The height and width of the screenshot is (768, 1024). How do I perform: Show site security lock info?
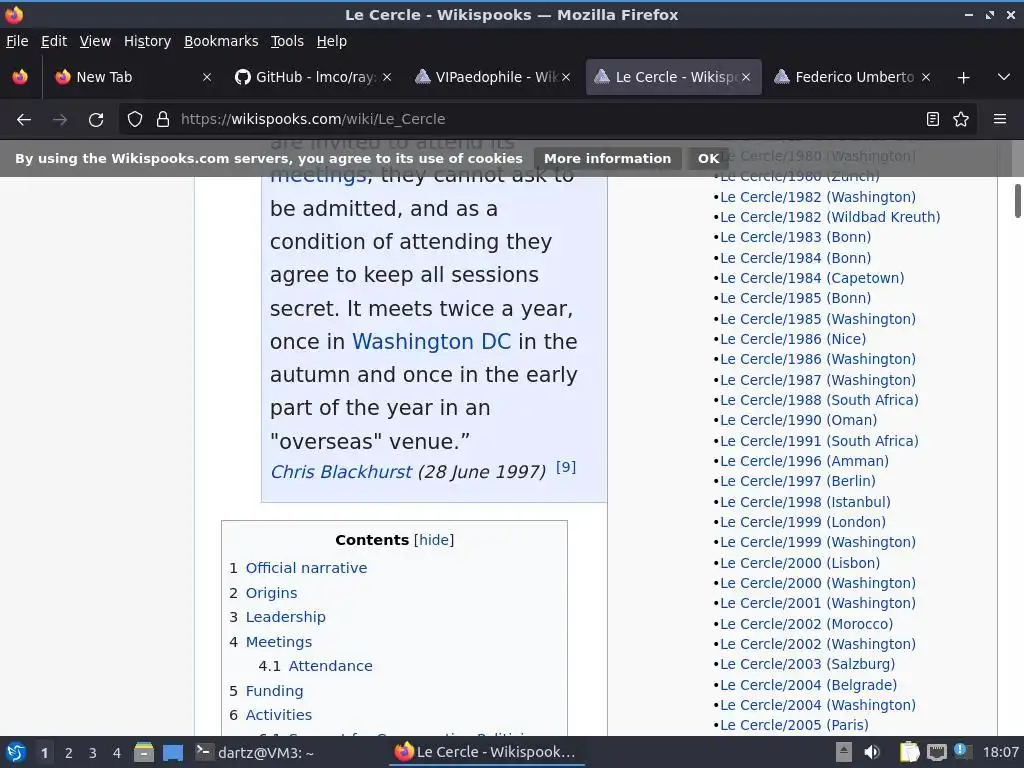pos(163,120)
